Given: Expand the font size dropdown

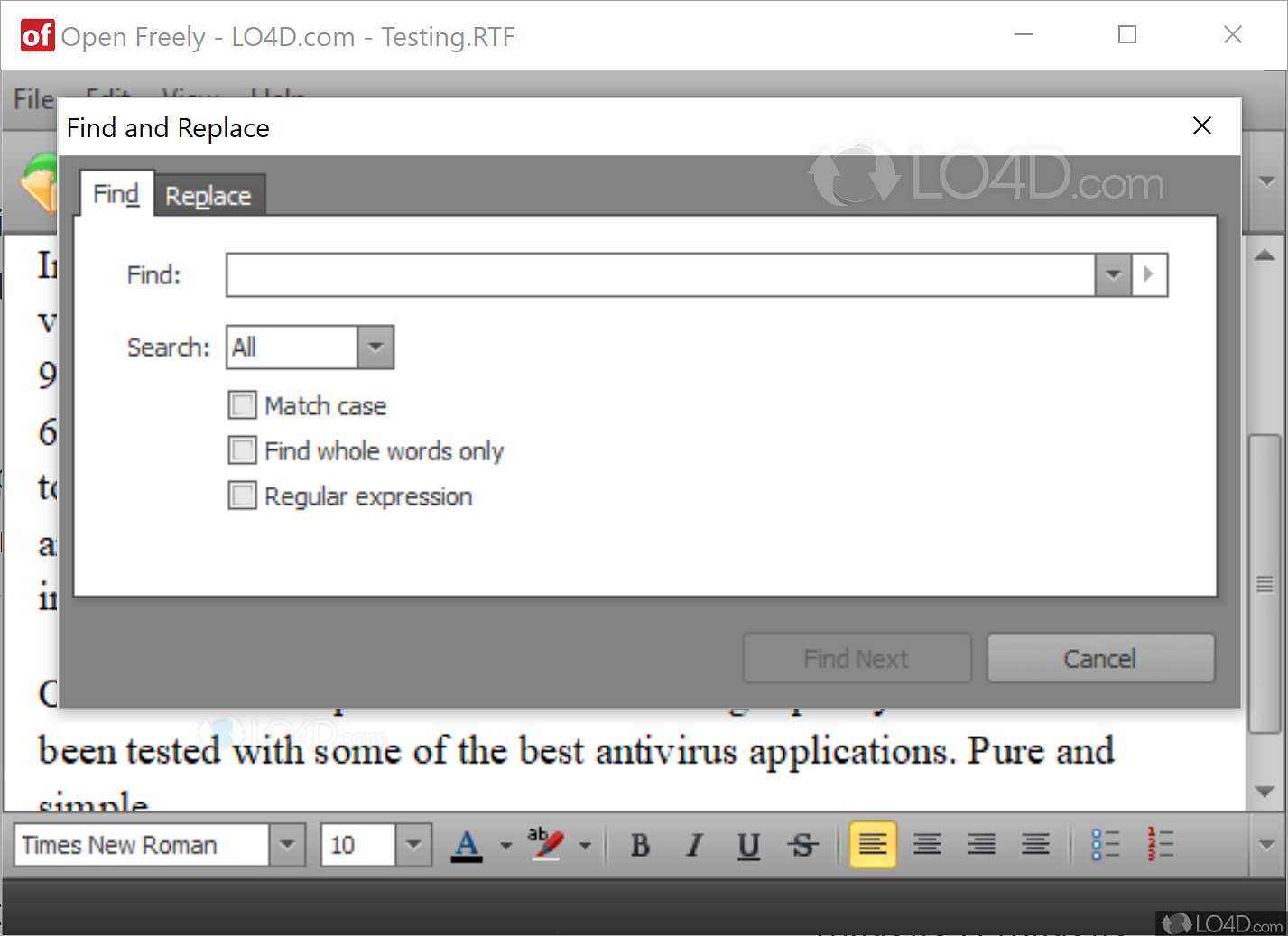Looking at the screenshot, I should tap(412, 845).
